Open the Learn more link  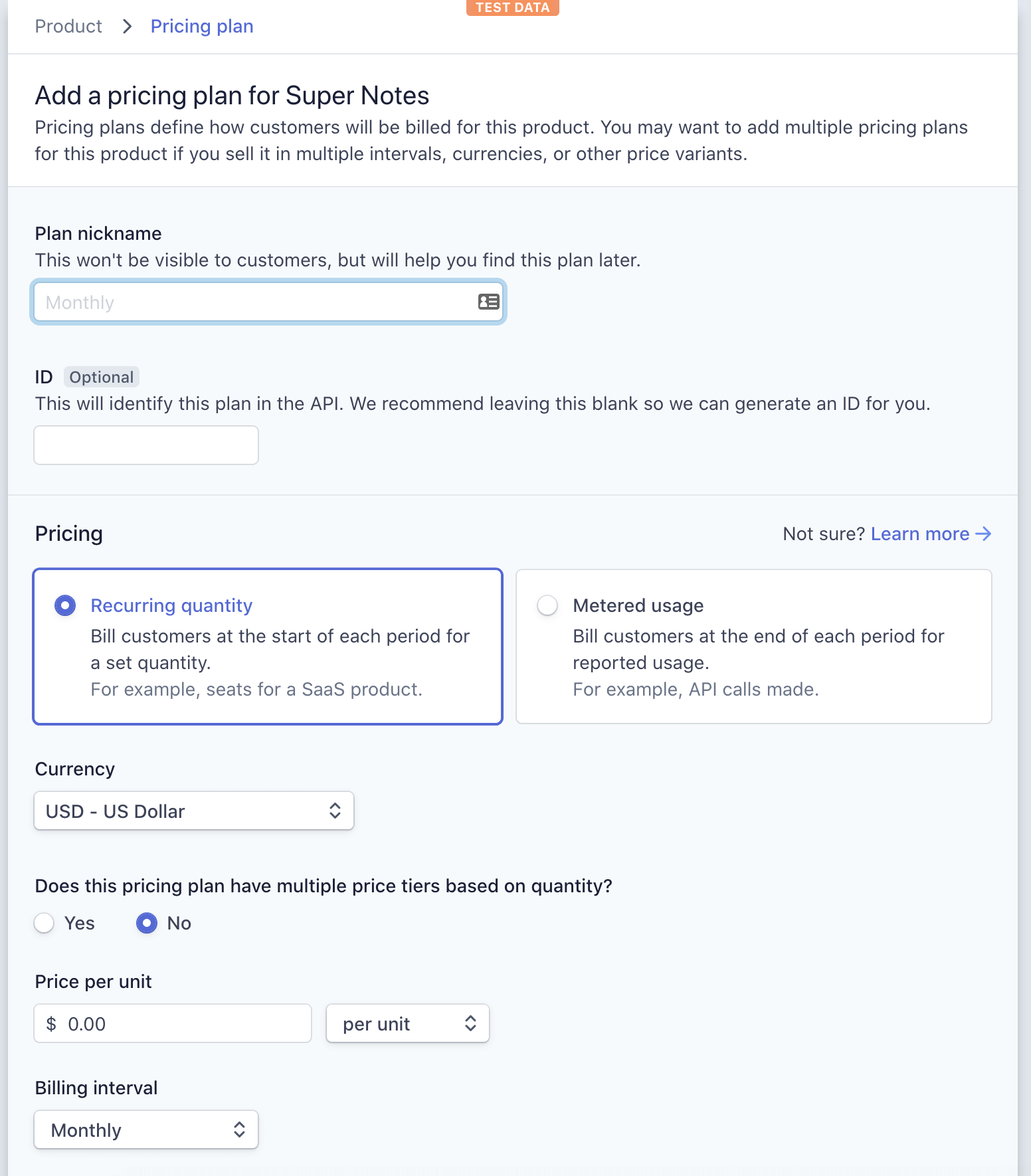coord(920,534)
